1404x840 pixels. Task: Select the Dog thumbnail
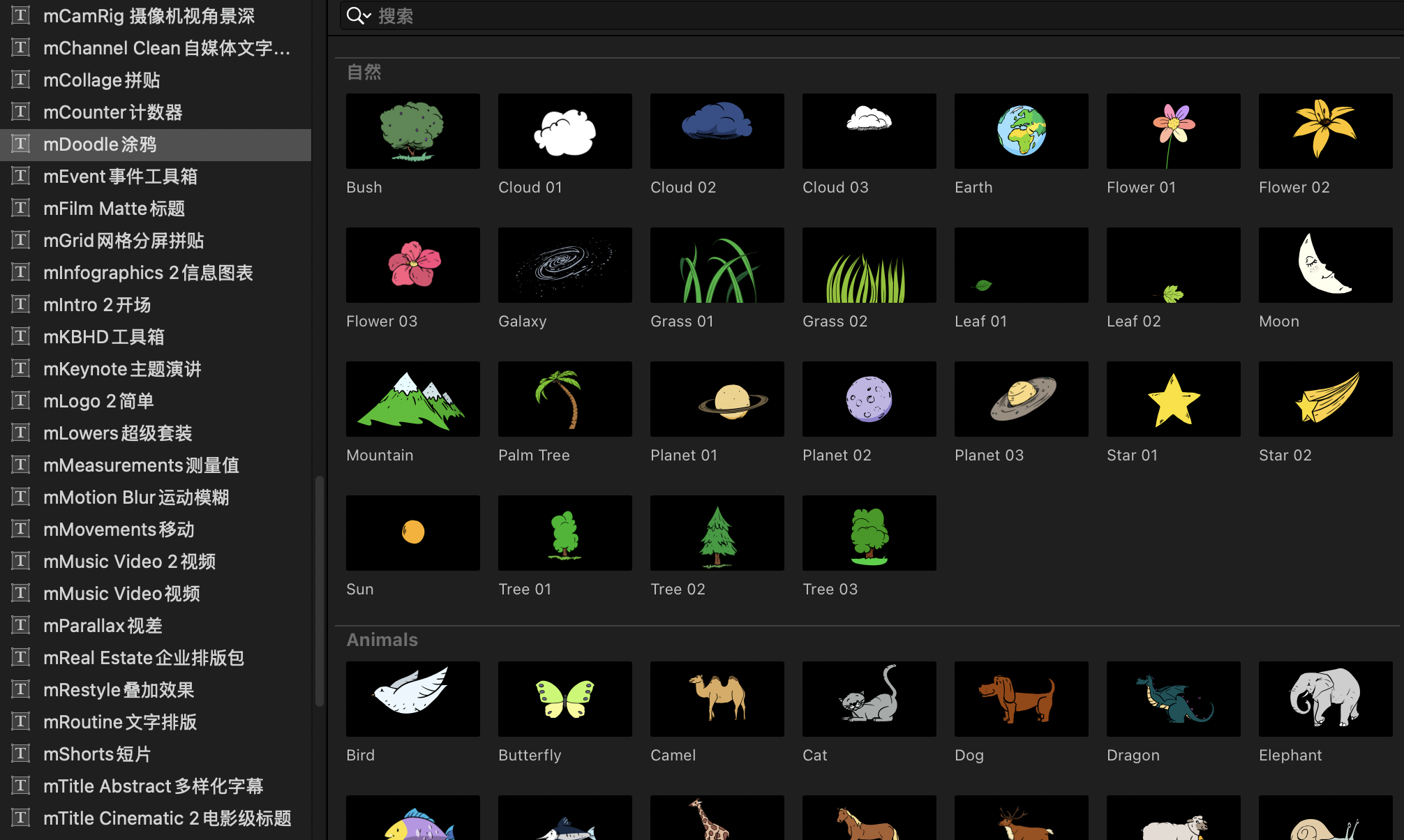coord(1022,699)
